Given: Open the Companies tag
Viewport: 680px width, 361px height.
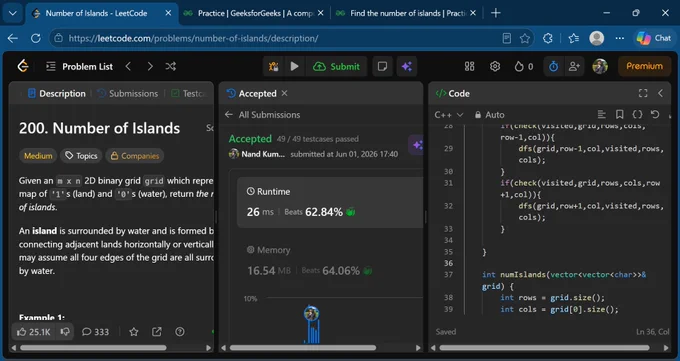Looking at the screenshot, I should click(134, 156).
